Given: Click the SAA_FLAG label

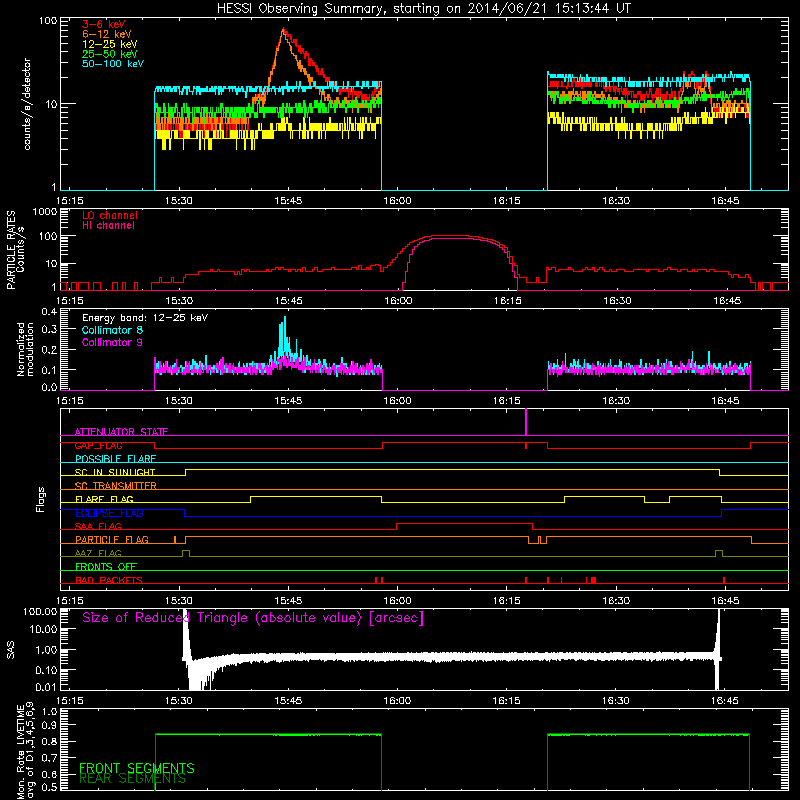Looking at the screenshot, I should click(x=98, y=526).
